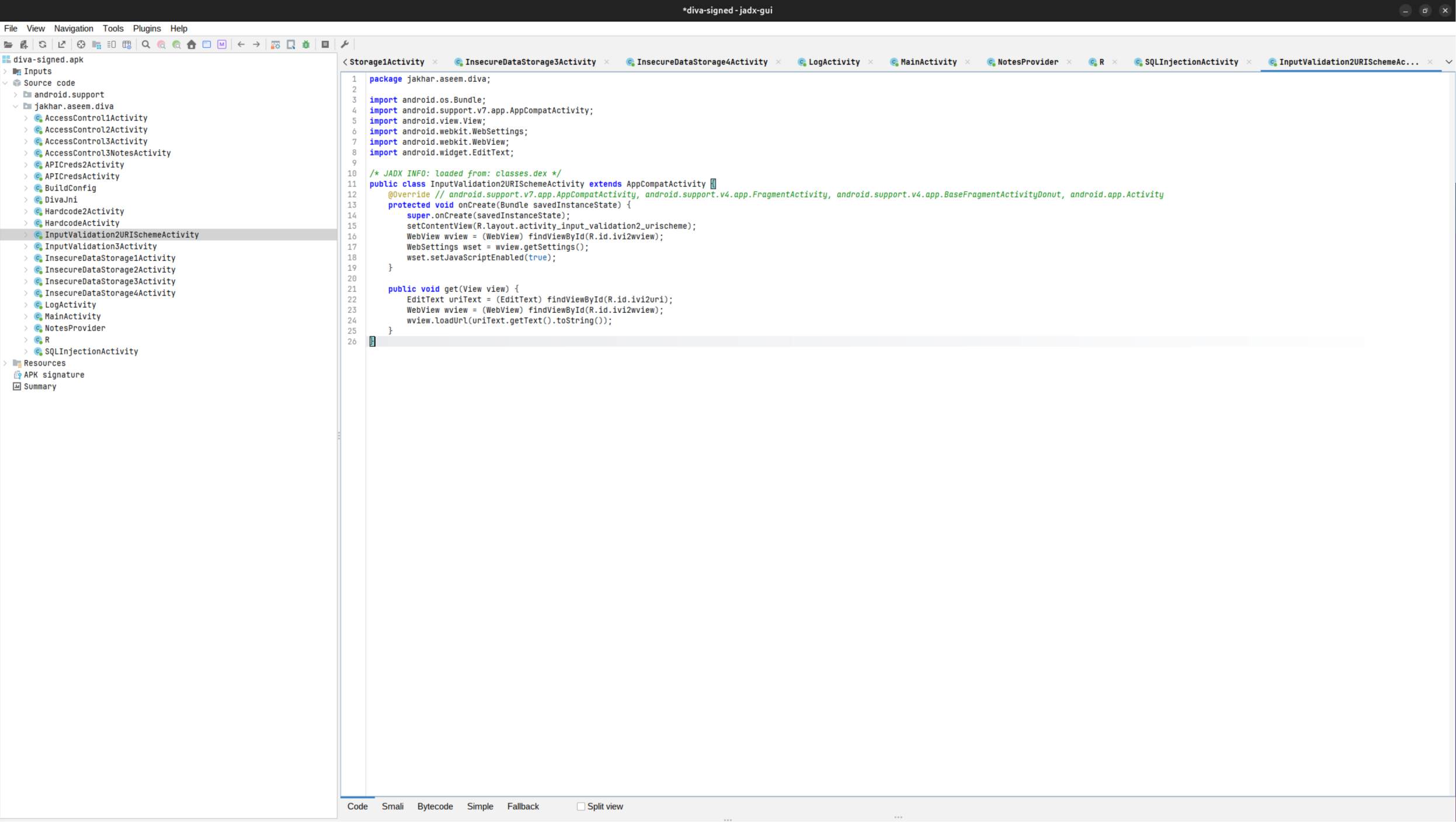Viewport: 1456px width, 822px height.
Task: Select DivaJni class in tree
Action: (x=61, y=200)
